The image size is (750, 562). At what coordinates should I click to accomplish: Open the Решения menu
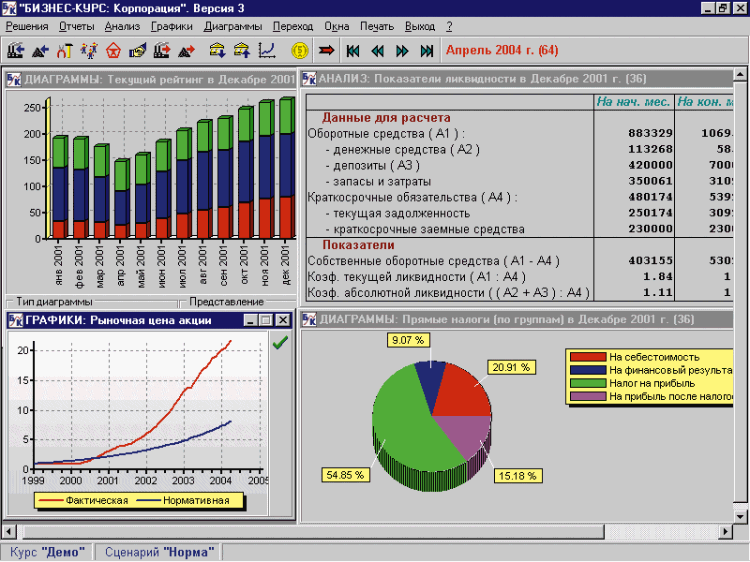(26, 26)
